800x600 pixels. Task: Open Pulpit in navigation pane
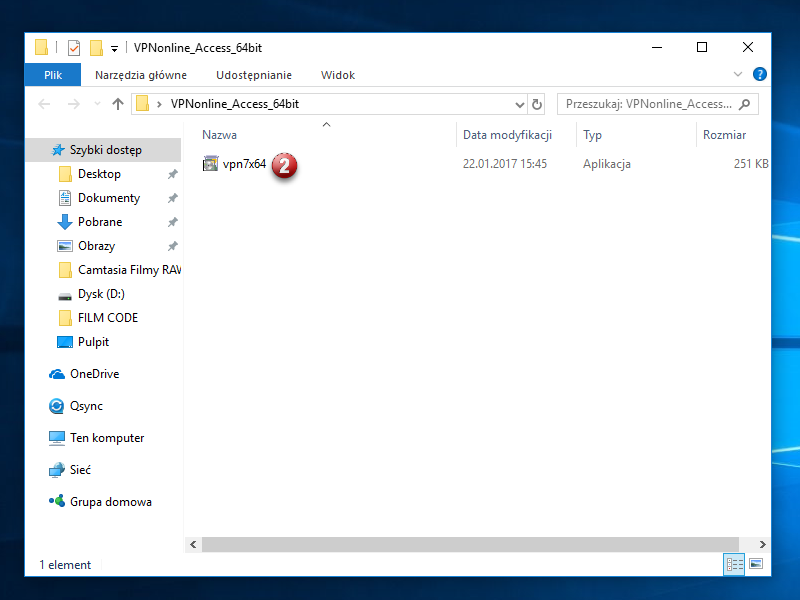point(93,342)
